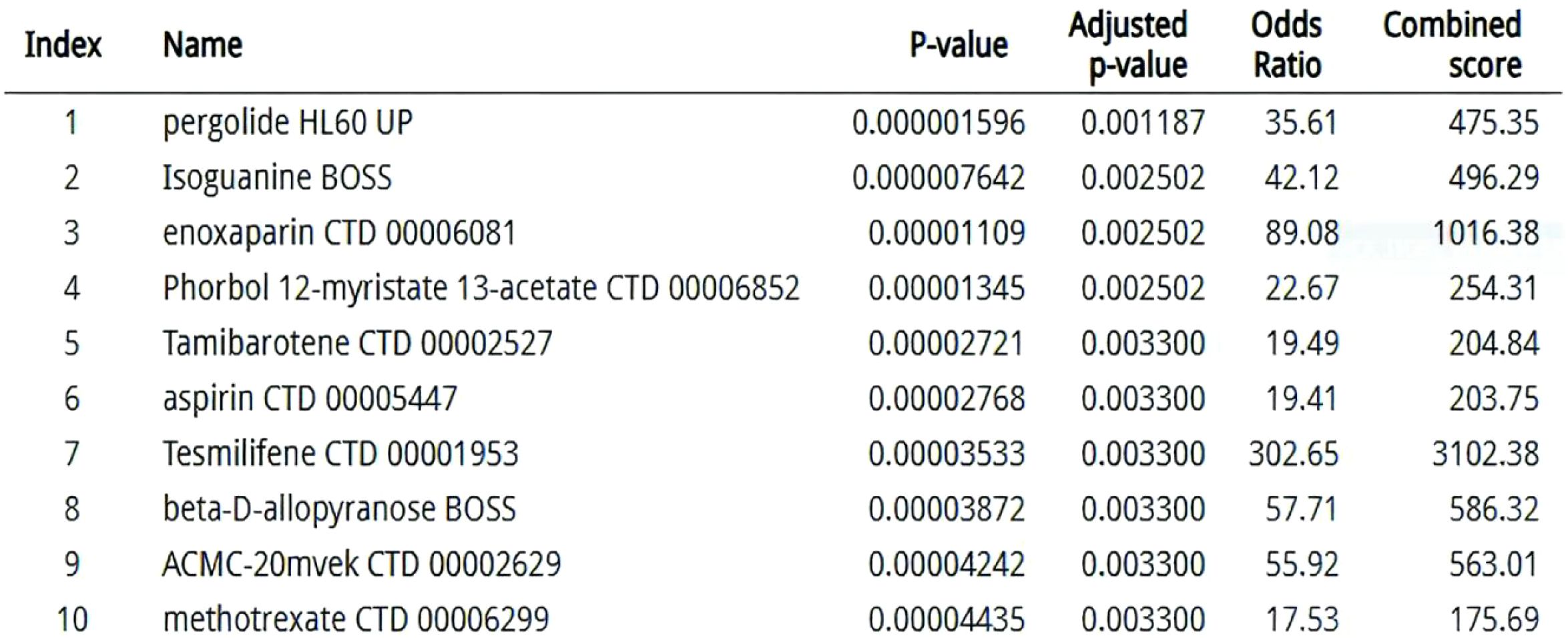The width and height of the screenshot is (1568, 638).
Task: Click the Name column header
Action: pyautogui.click(x=202, y=45)
